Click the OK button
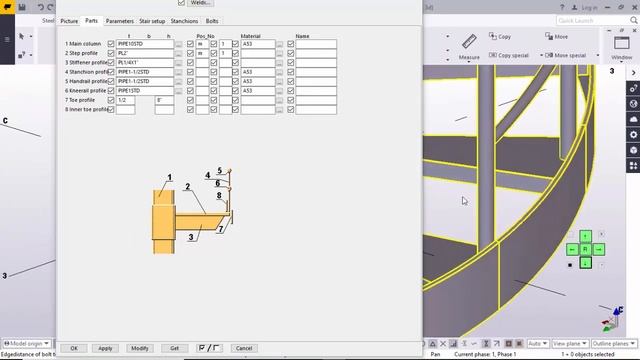Screen dimensions: 640x360 [74, 348]
